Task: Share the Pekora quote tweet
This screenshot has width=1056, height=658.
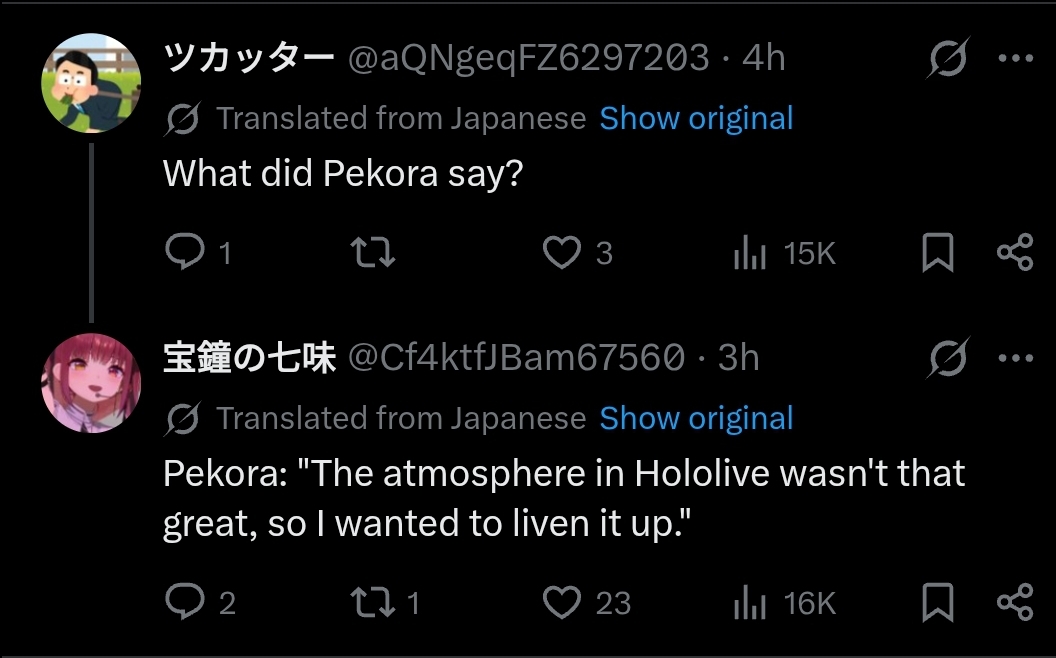Action: coord(1014,602)
